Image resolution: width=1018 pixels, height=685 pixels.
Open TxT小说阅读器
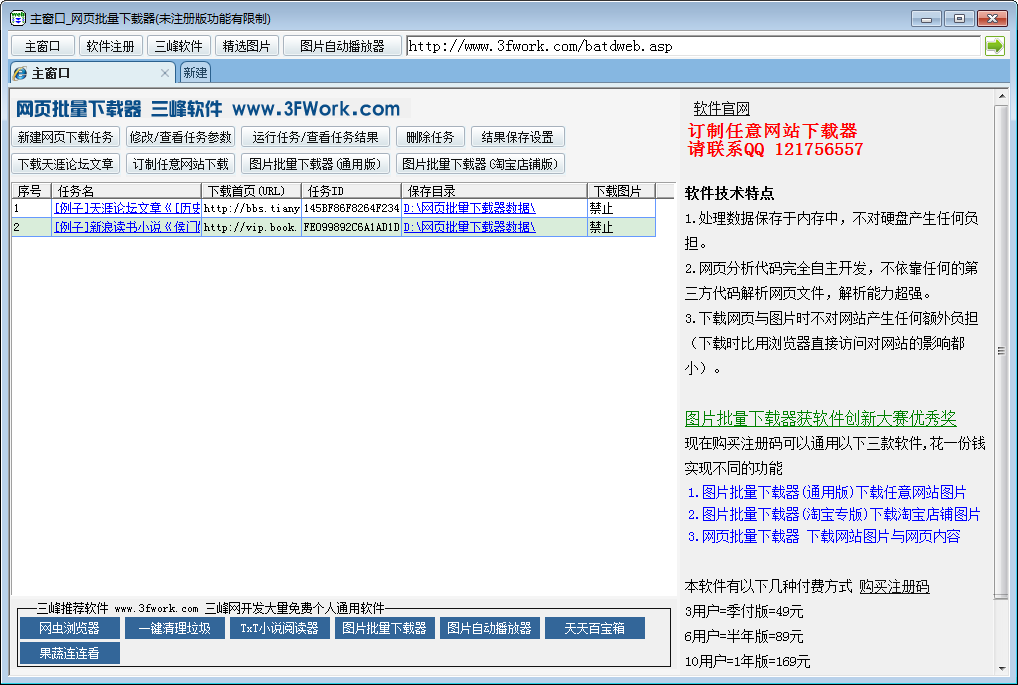pyautogui.click(x=280, y=628)
